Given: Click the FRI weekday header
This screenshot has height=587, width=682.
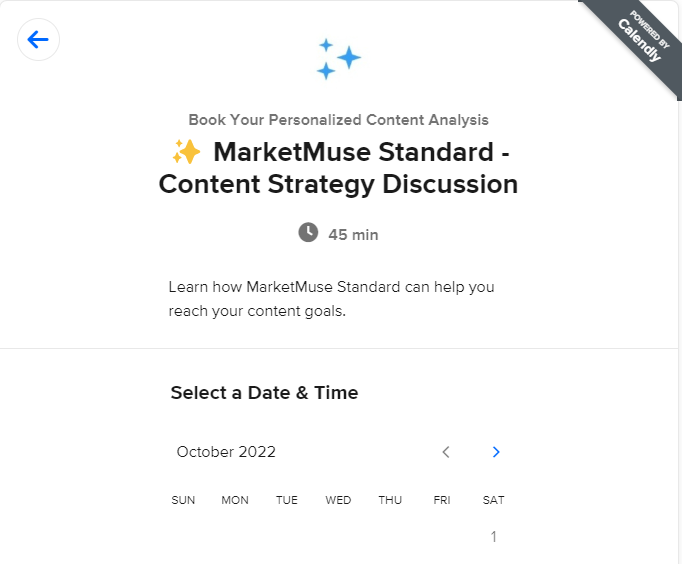Looking at the screenshot, I should tap(442, 500).
